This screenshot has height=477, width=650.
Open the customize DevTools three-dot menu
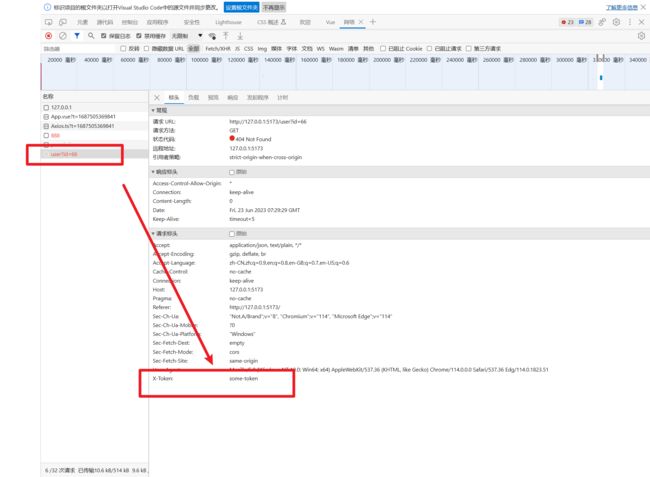(630, 22)
